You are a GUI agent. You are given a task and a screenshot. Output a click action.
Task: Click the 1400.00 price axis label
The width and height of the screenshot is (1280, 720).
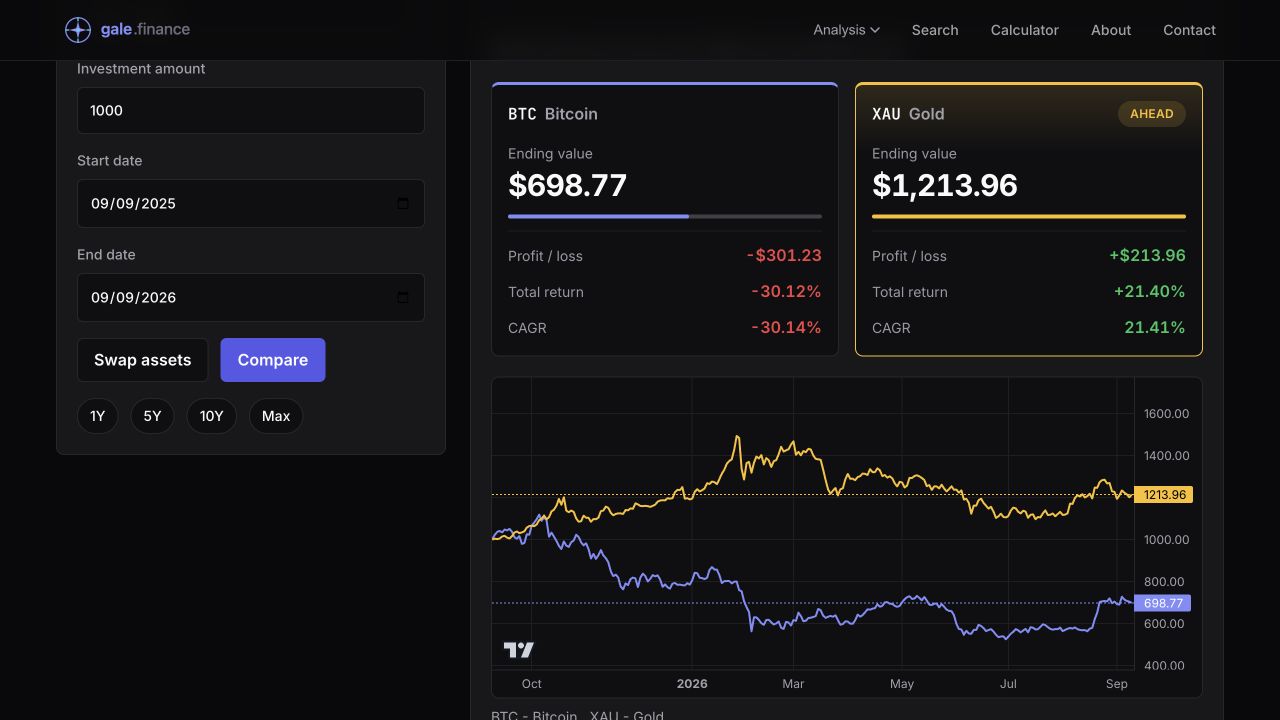[1165, 456]
